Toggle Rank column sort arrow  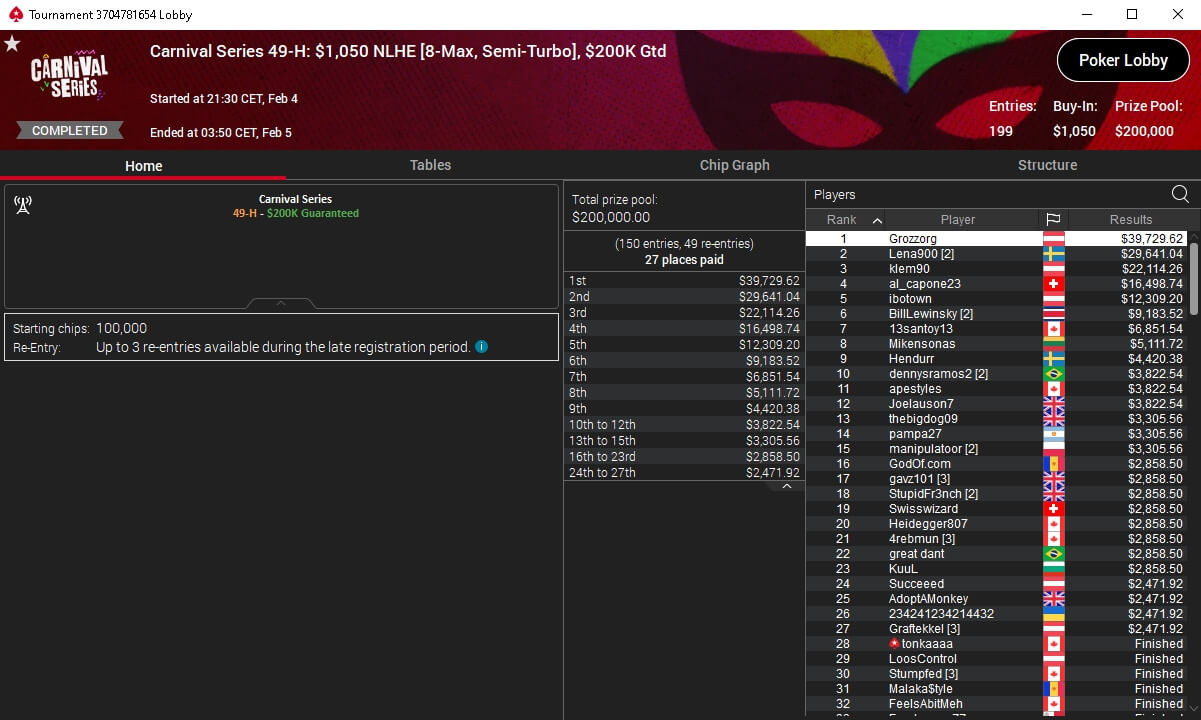coord(877,220)
